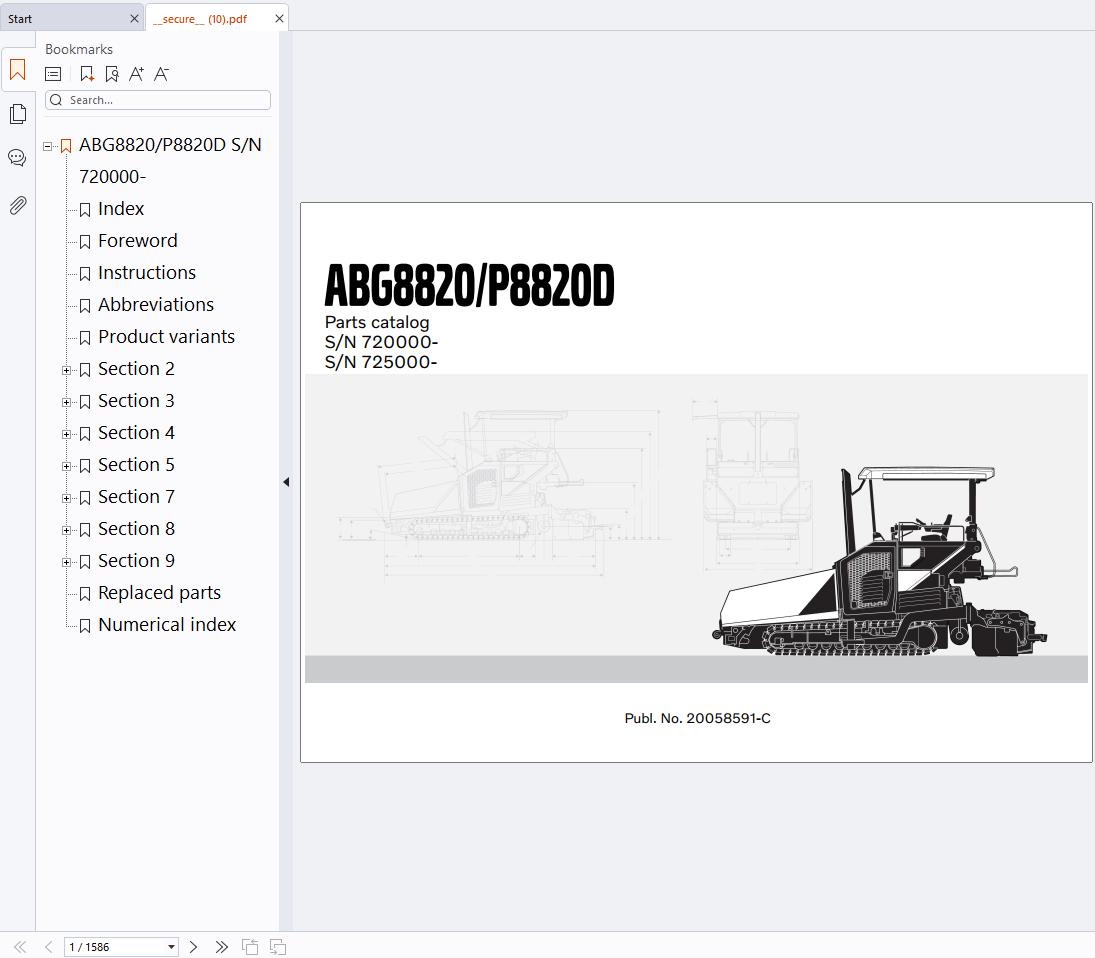Open the Numerical index bookmark
Image resolution: width=1095 pixels, height=958 pixels.
pos(167,625)
